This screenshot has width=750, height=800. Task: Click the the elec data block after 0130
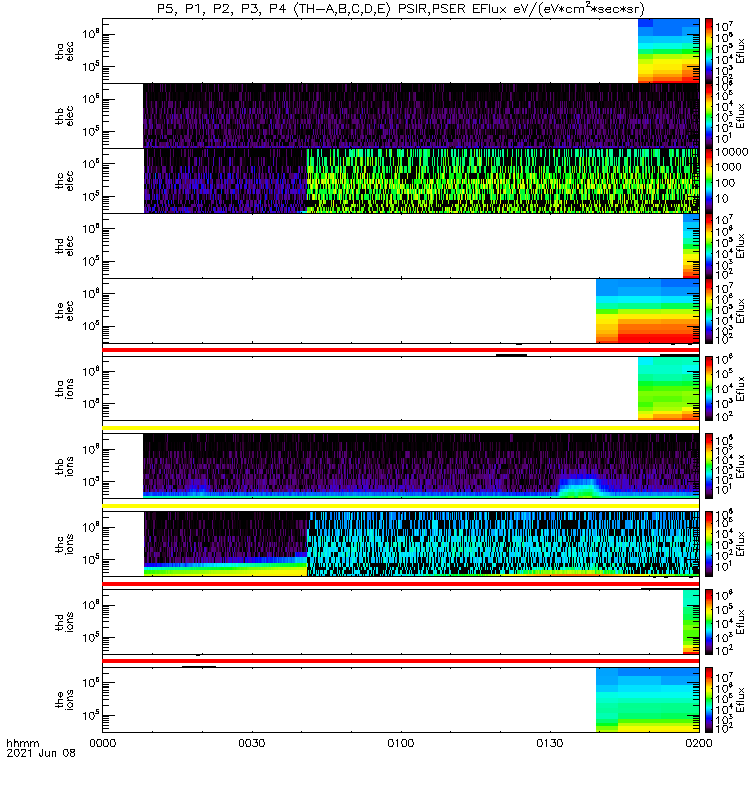pyautogui.click(x=647, y=310)
